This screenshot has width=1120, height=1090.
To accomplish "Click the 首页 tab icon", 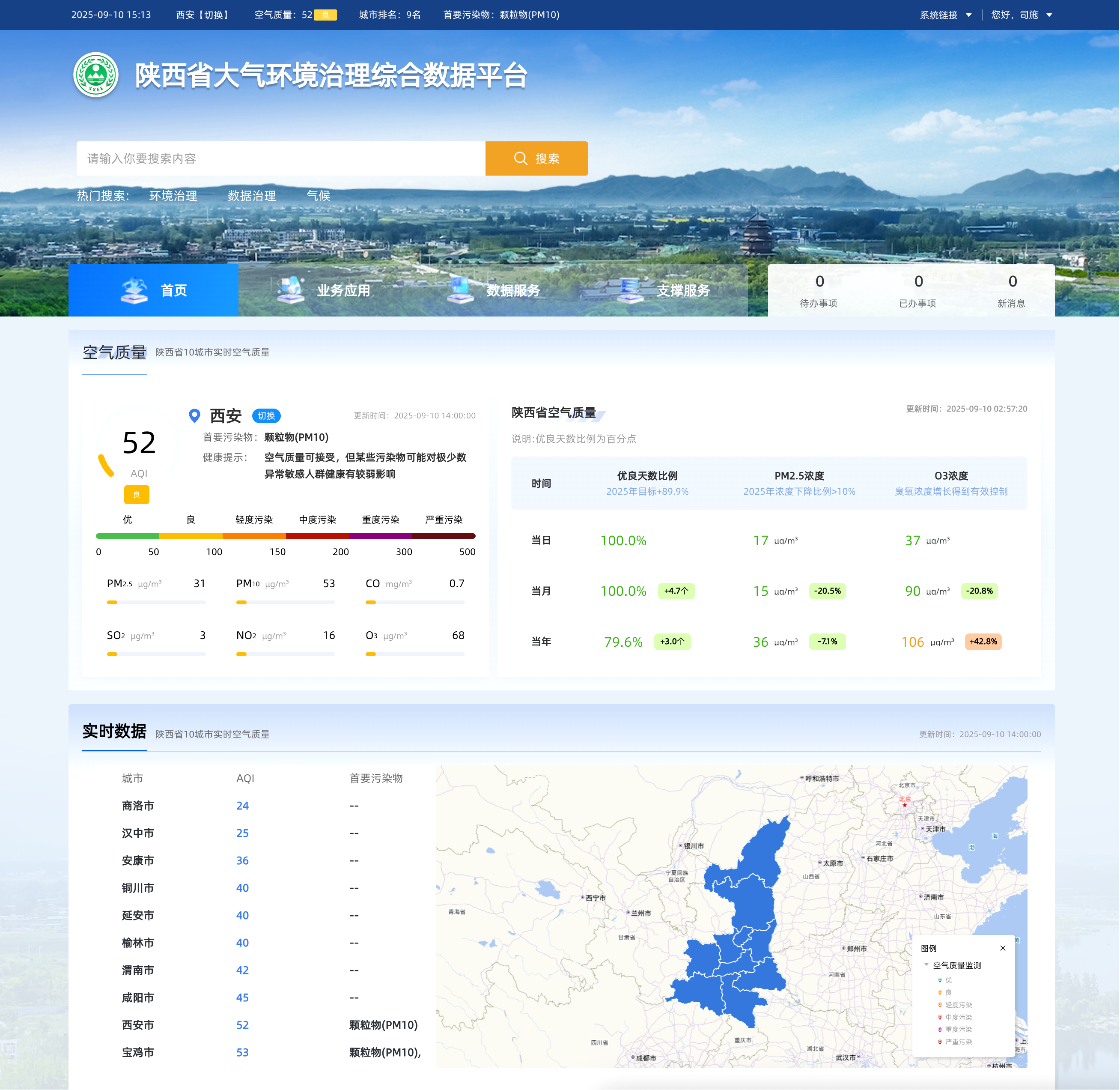I will click(134, 290).
